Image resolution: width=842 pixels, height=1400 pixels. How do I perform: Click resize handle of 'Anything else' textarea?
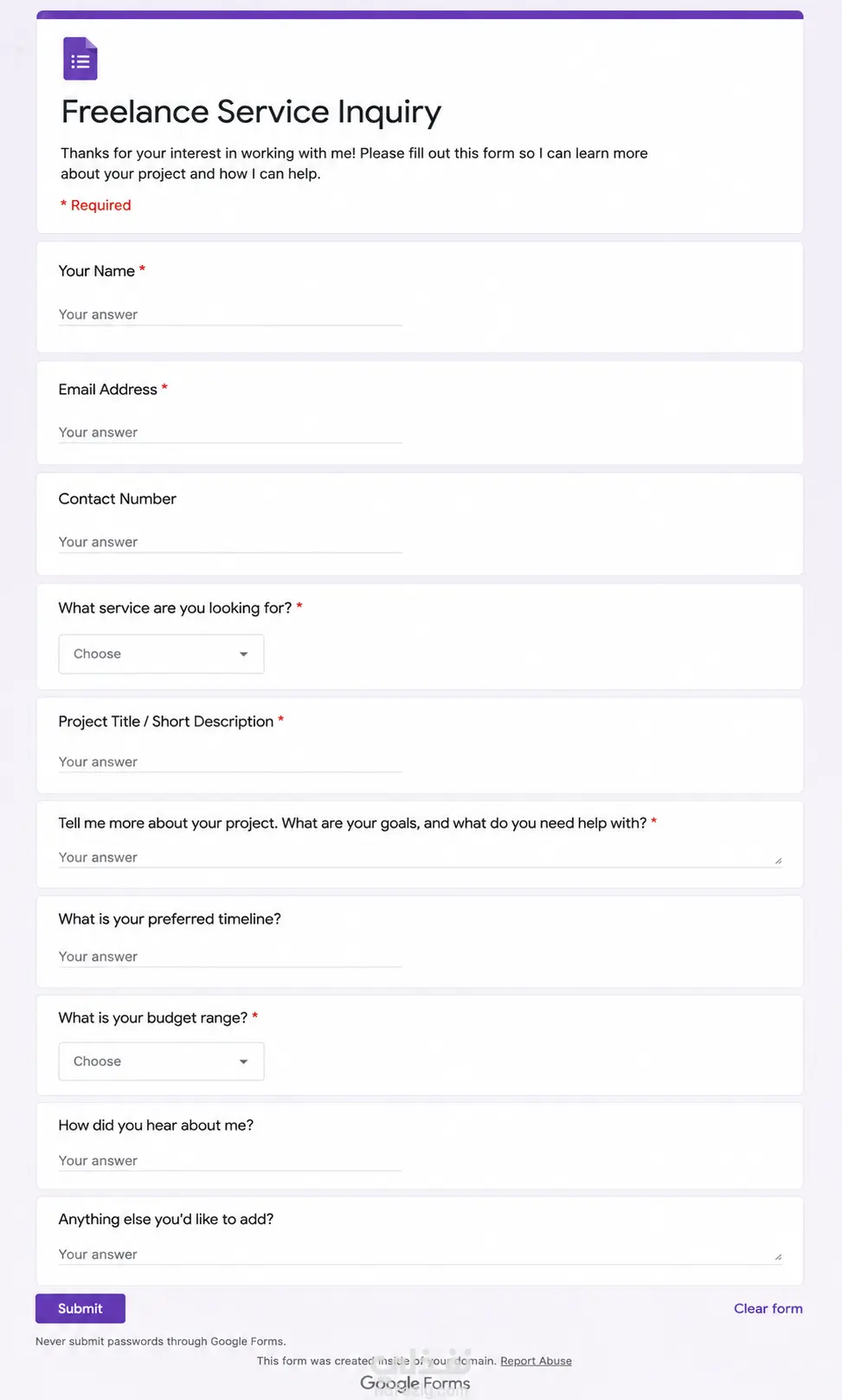click(x=778, y=1257)
